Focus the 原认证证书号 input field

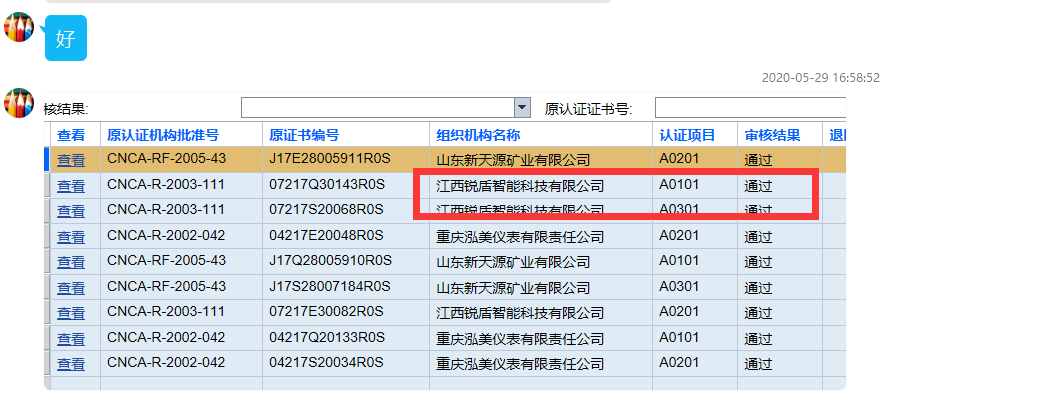click(x=750, y=107)
